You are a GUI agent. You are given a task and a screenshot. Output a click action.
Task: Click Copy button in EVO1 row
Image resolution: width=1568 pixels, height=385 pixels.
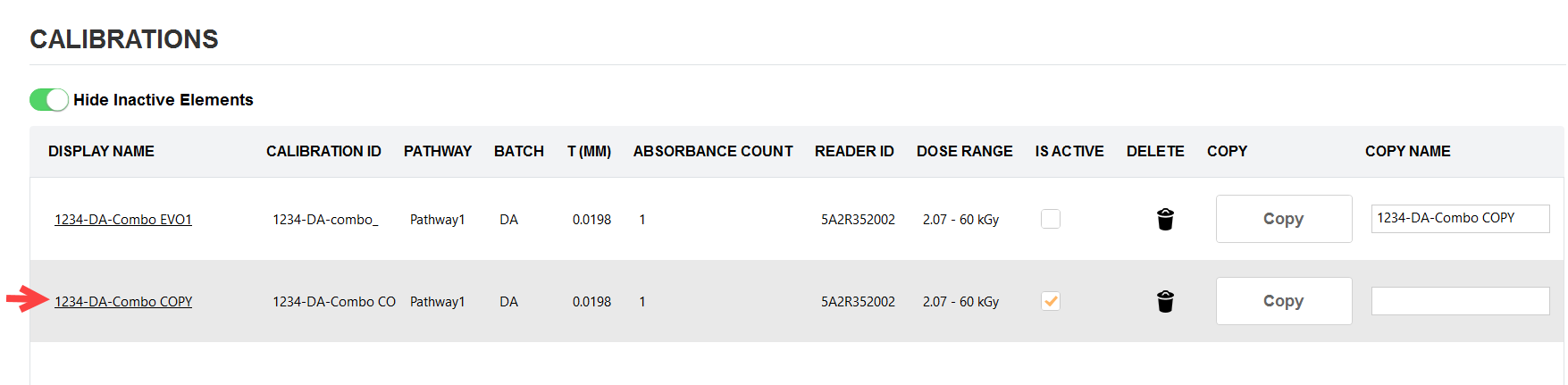click(1284, 219)
